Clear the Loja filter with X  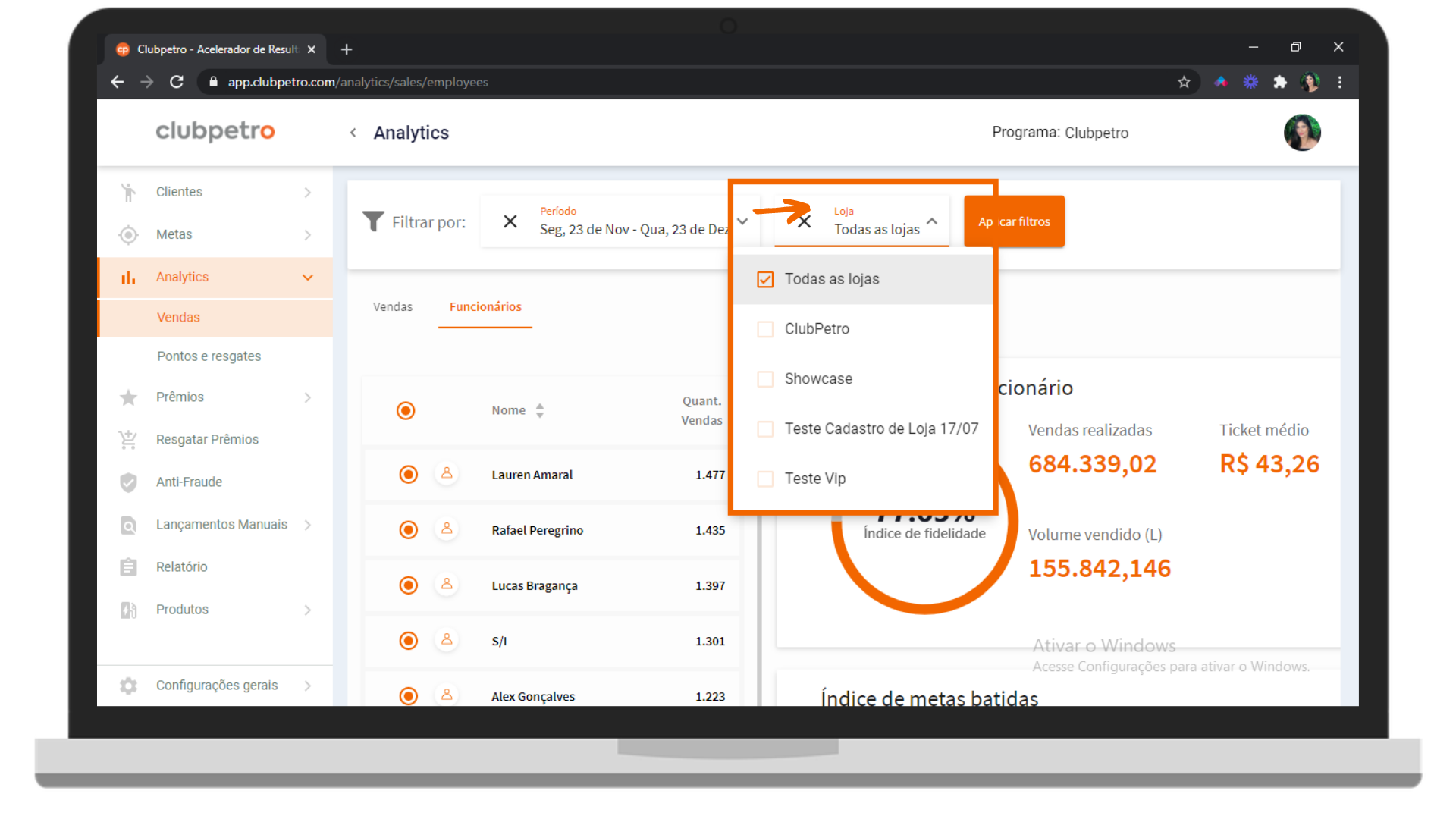pyautogui.click(x=805, y=221)
